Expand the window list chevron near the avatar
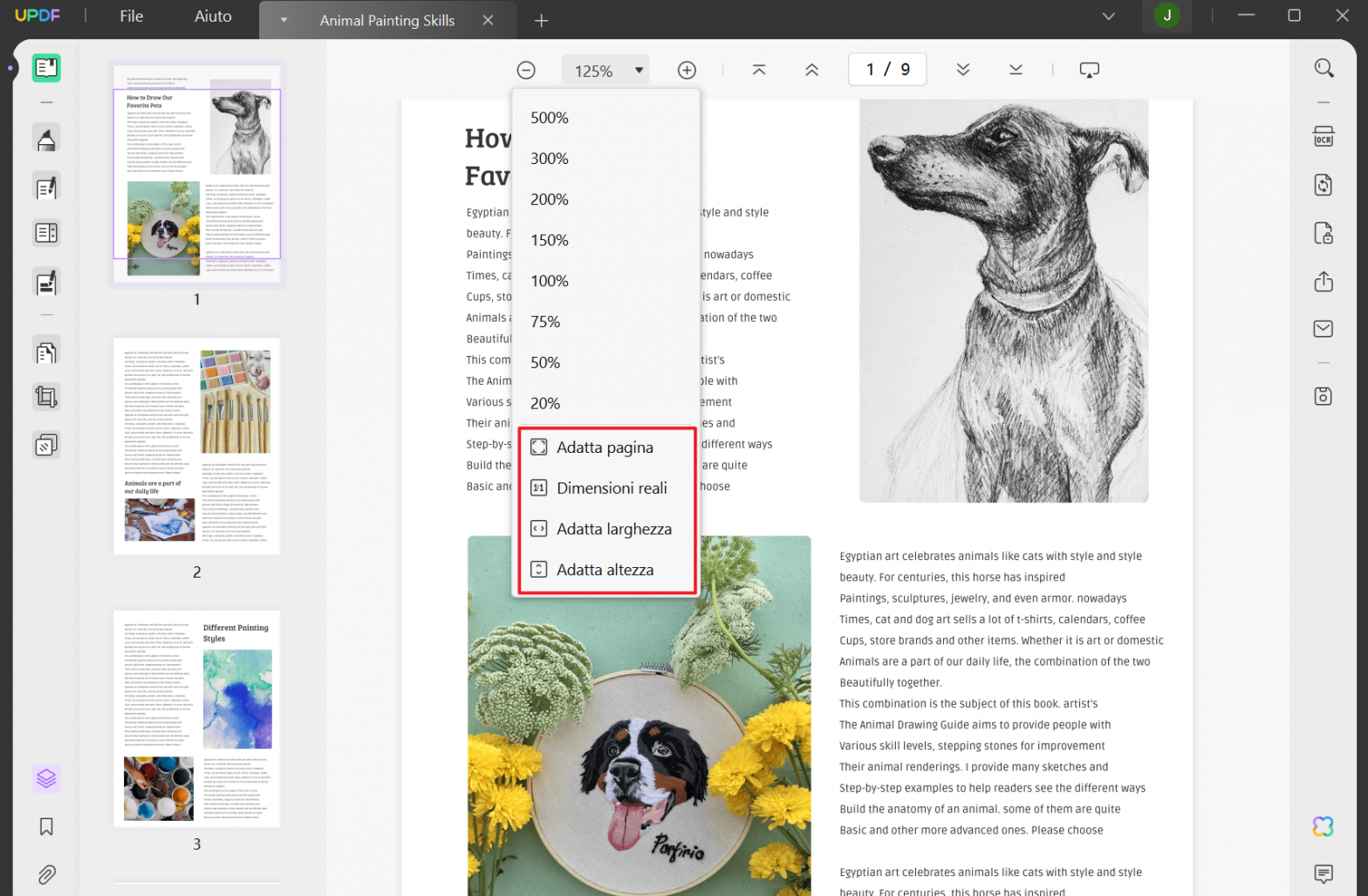The width and height of the screenshot is (1368, 896). point(1109,16)
